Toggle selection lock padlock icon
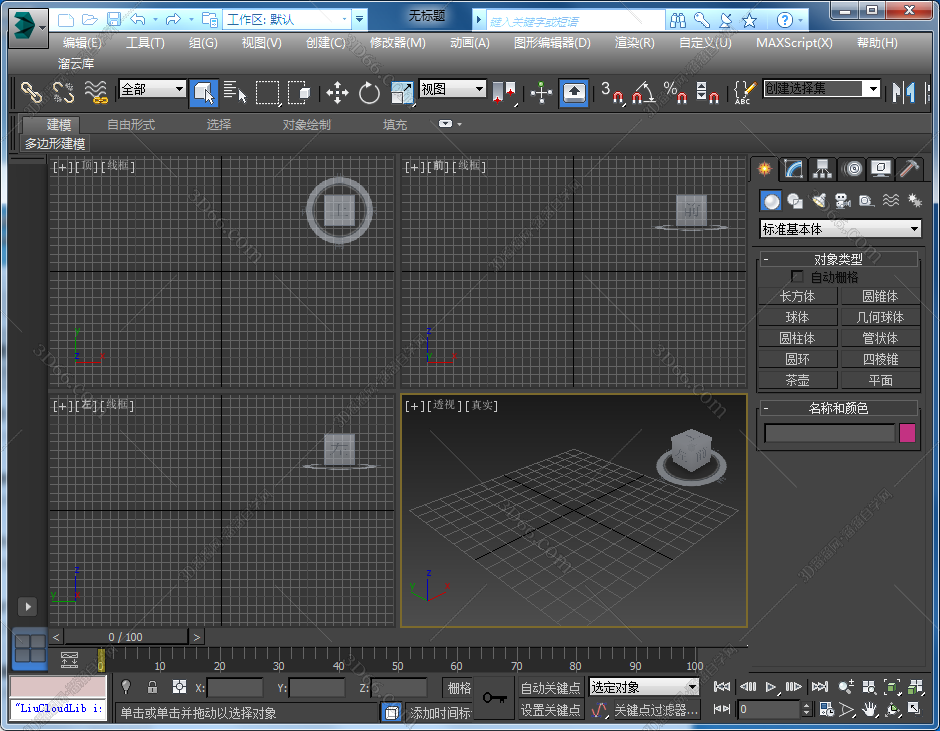 coord(152,687)
